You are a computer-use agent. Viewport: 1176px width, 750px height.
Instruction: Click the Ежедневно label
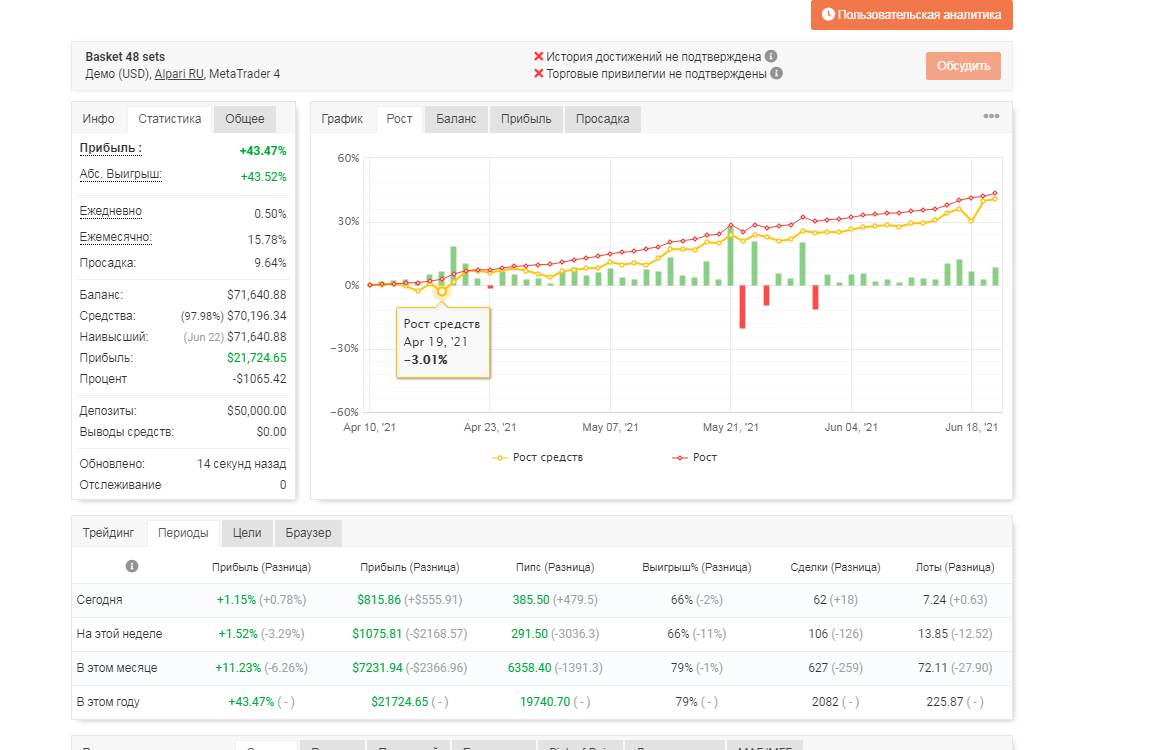tap(111, 212)
